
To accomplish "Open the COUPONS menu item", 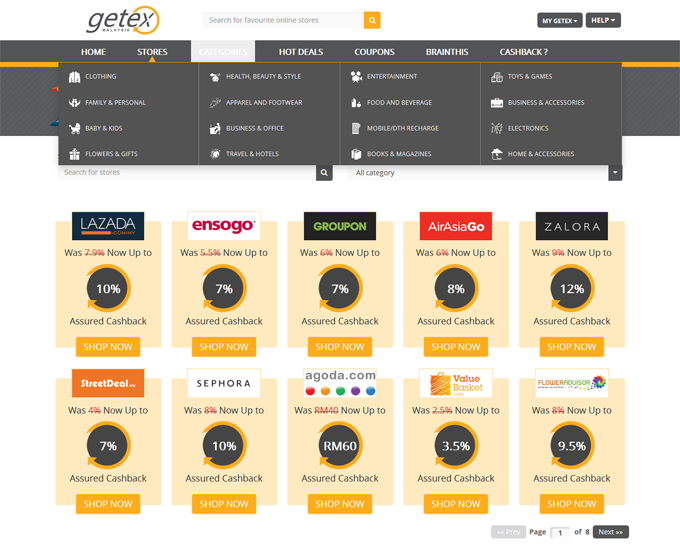I will pyautogui.click(x=374, y=52).
